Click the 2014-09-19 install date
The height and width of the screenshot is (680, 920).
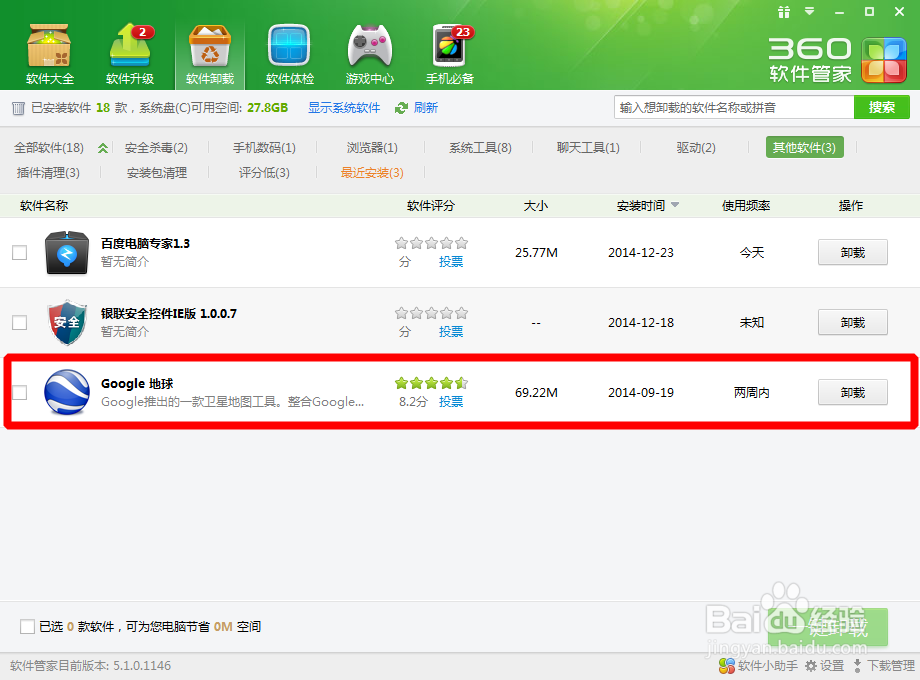[641, 393]
